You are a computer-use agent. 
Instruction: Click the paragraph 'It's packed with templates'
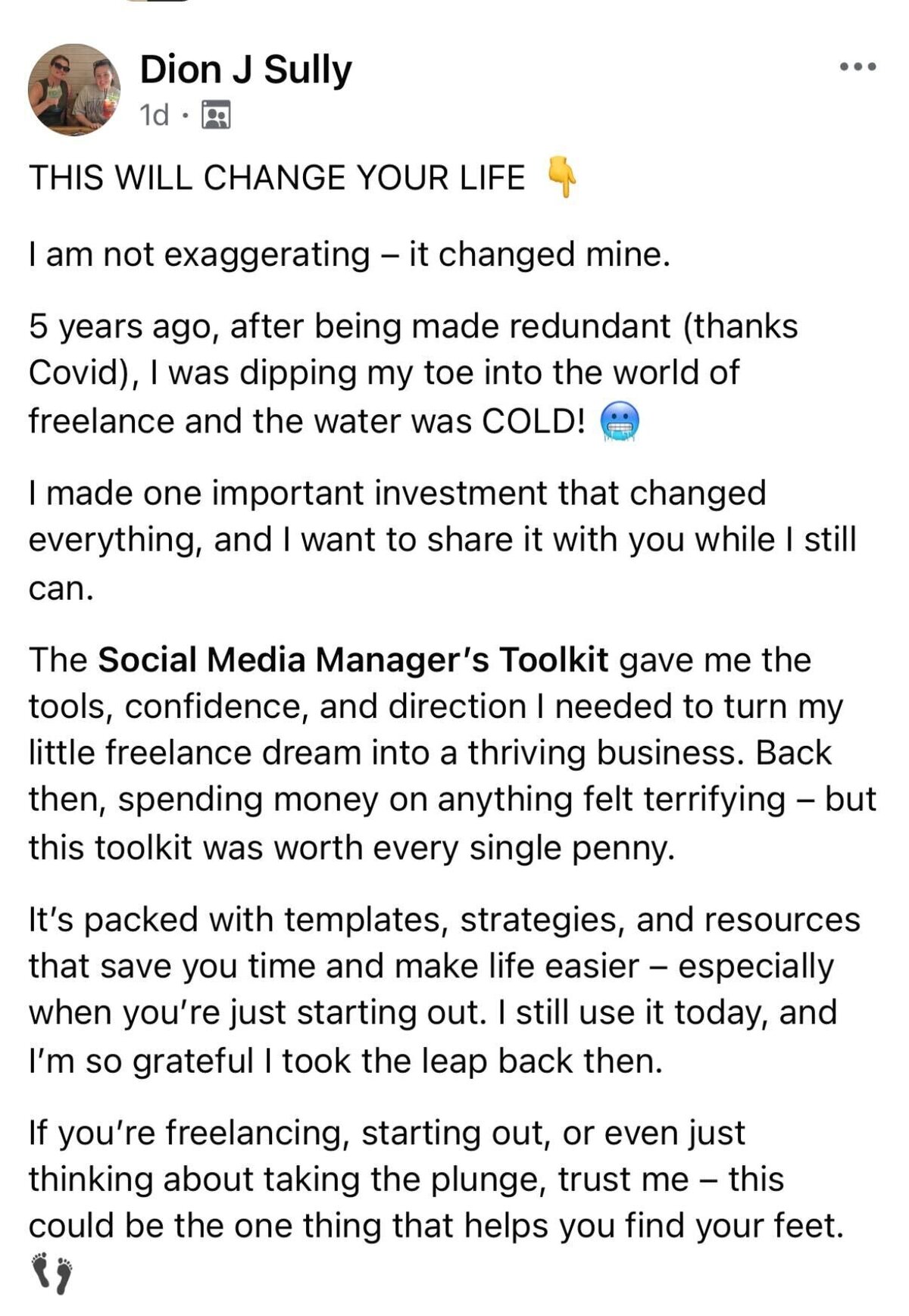445,990
